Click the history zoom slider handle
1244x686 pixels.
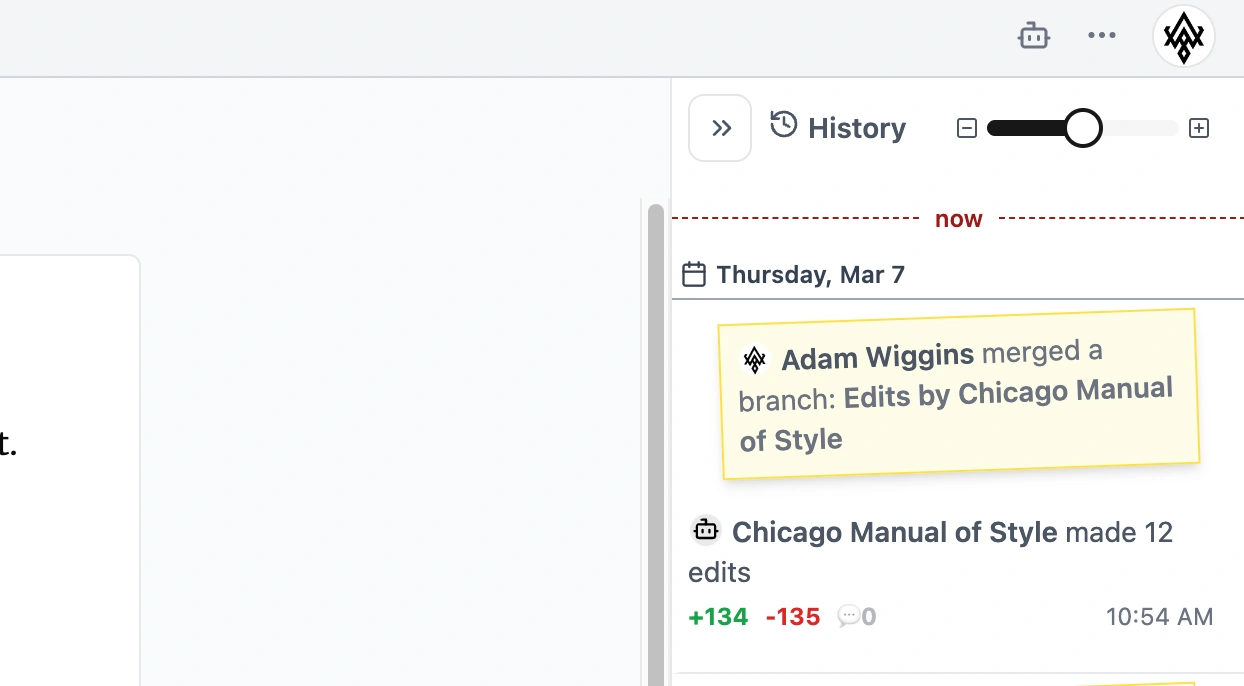click(x=1082, y=128)
